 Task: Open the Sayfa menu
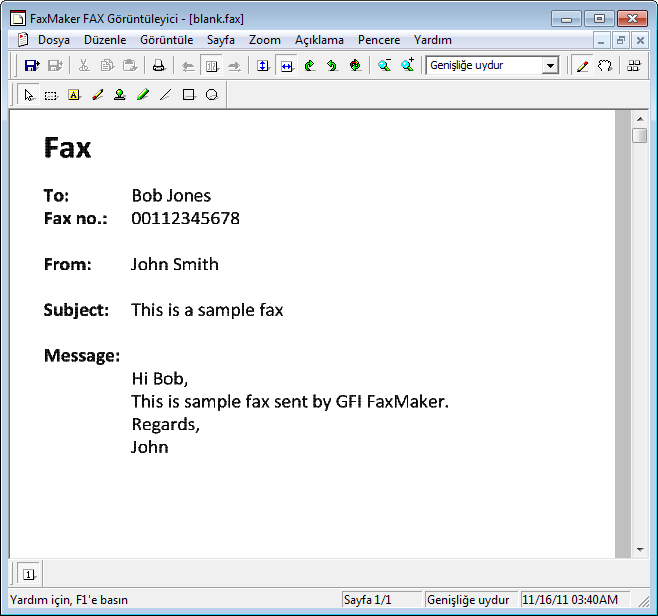[221, 40]
